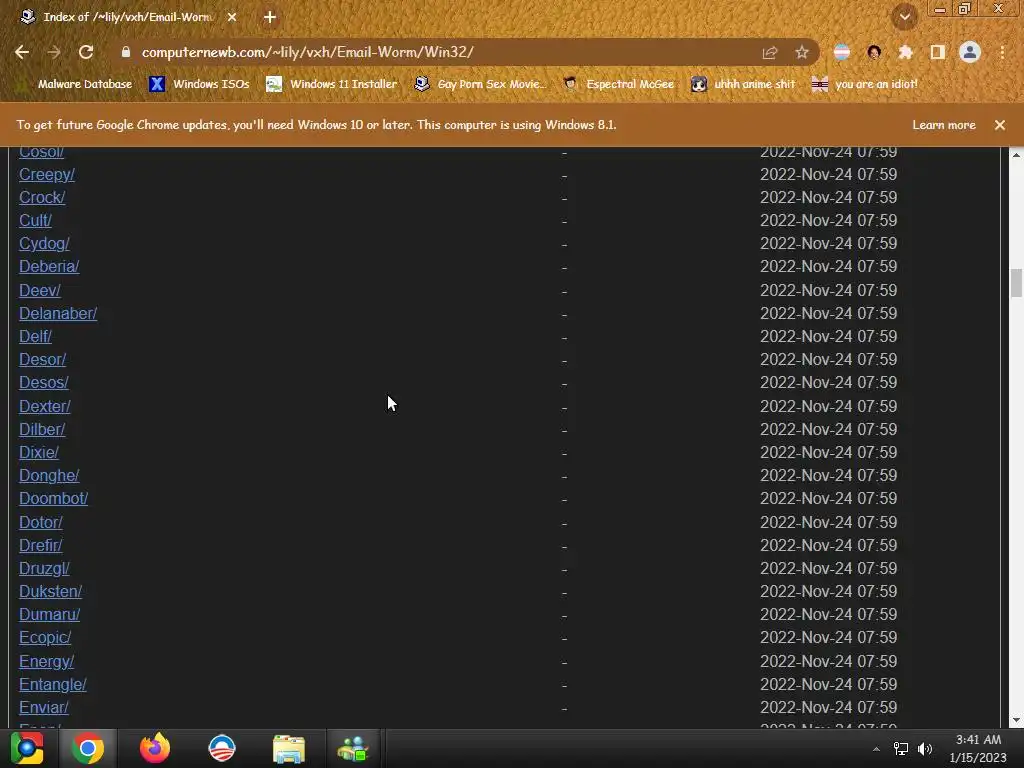Open the Windows 11 Installer bookmark
1024x768 pixels.
click(332, 84)
